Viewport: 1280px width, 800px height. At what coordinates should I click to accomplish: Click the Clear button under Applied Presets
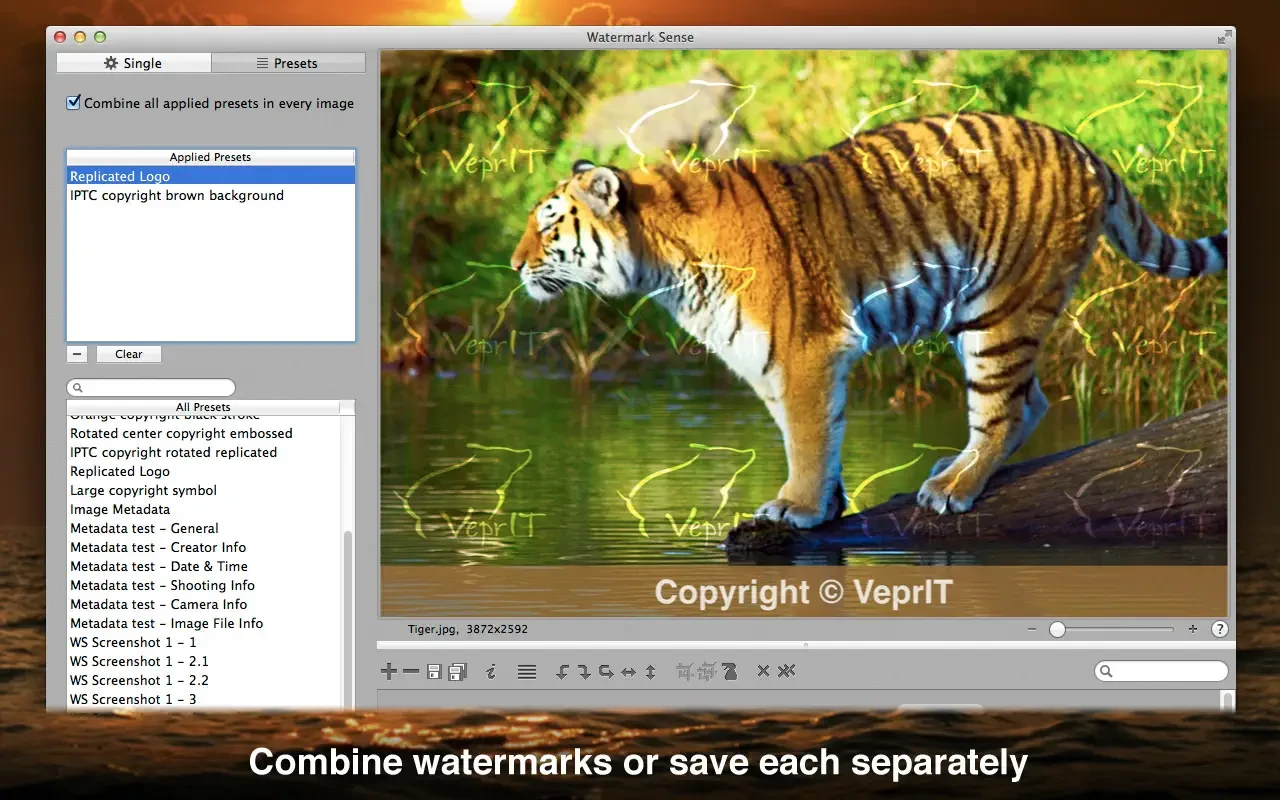coord(128,354)
